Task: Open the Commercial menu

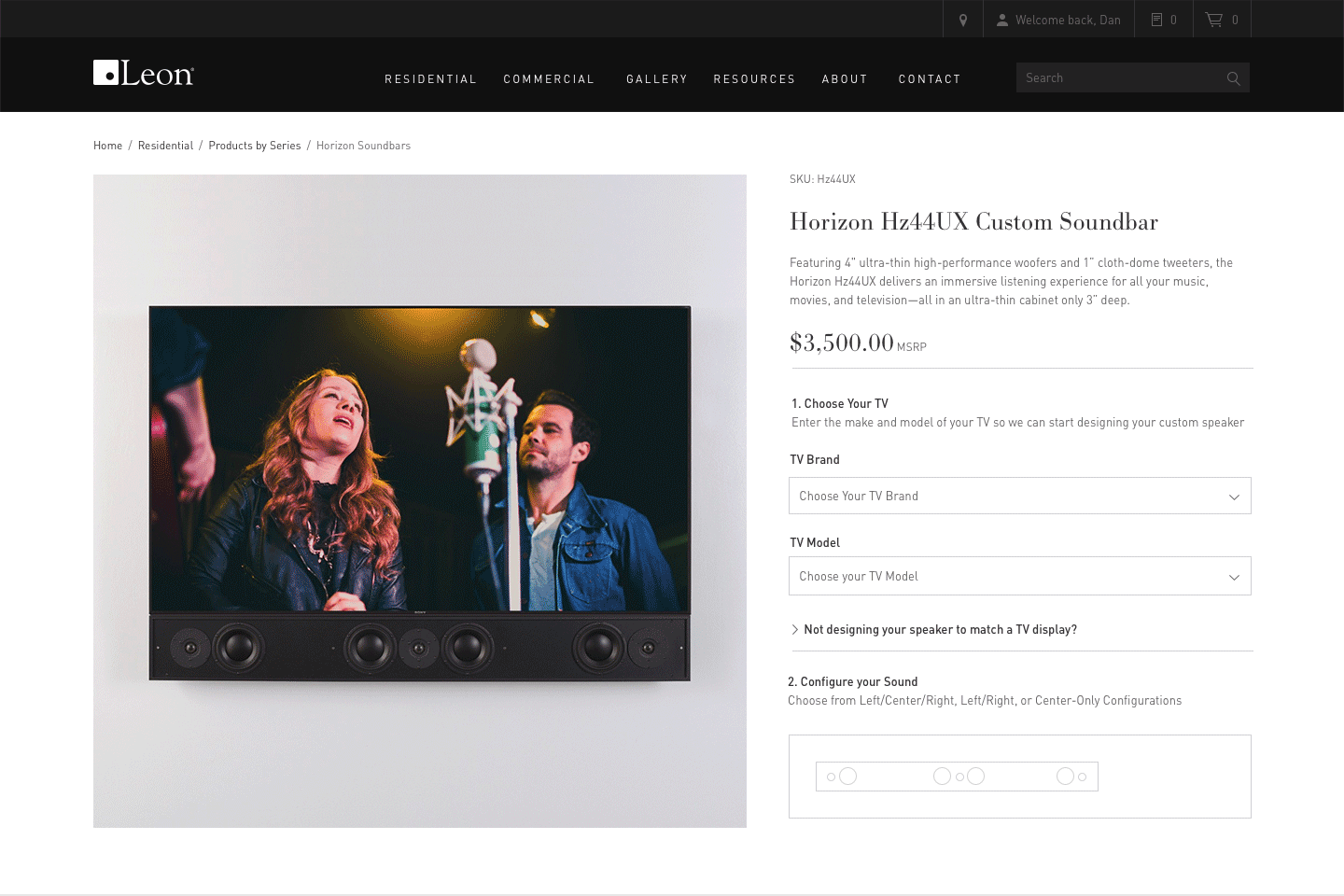Action: point(549,79)
